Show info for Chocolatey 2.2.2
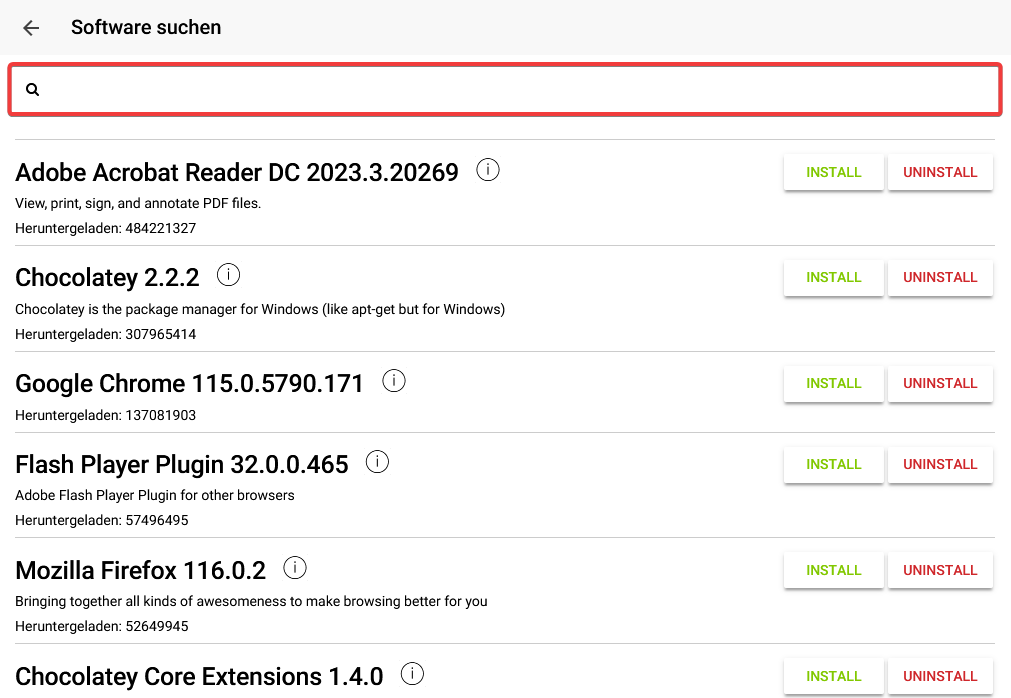1011x698 pixels. 228,275
